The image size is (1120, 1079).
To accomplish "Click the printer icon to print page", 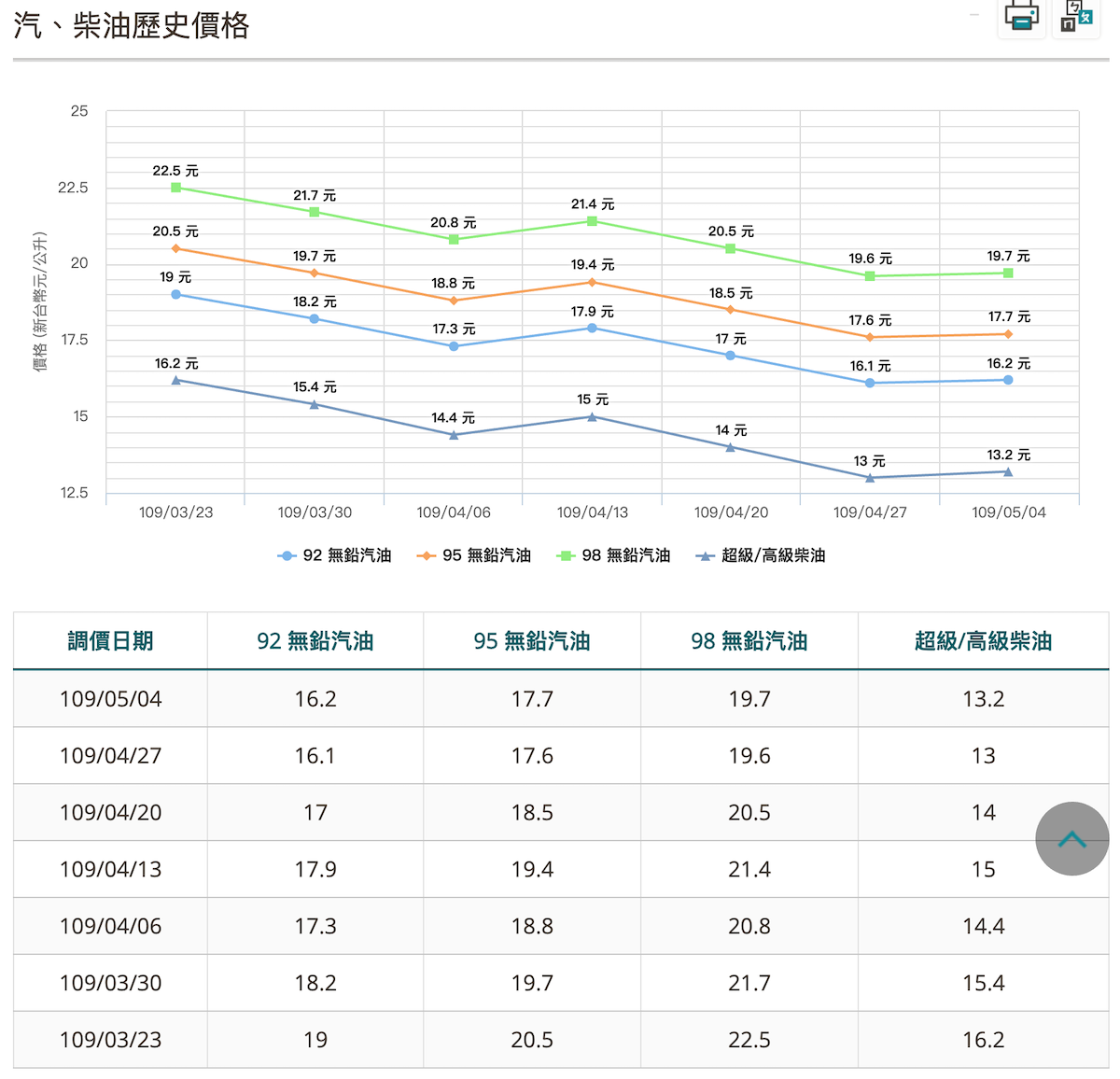I will (1021, 16).
